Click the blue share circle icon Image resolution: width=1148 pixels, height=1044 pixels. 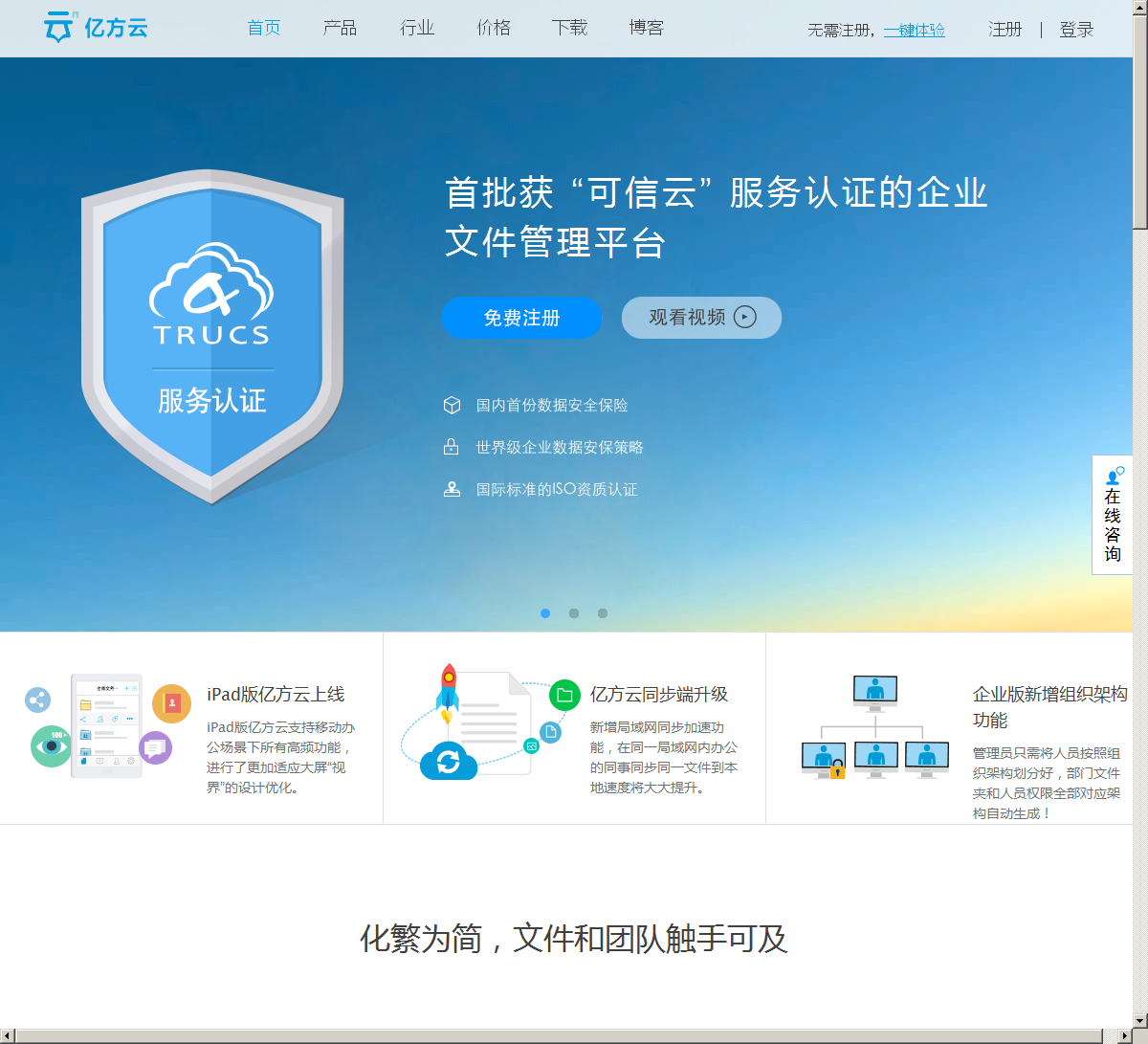pos(37,700)
